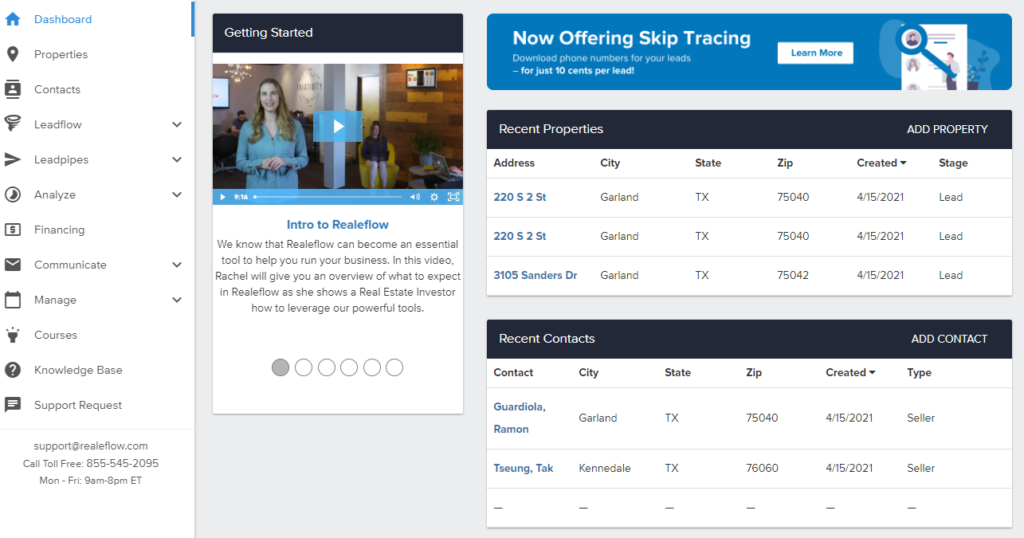This screenshot has height=538, width=1024.
Task: Open the 3105 Sanders Dr property
Action: (536, 276)
